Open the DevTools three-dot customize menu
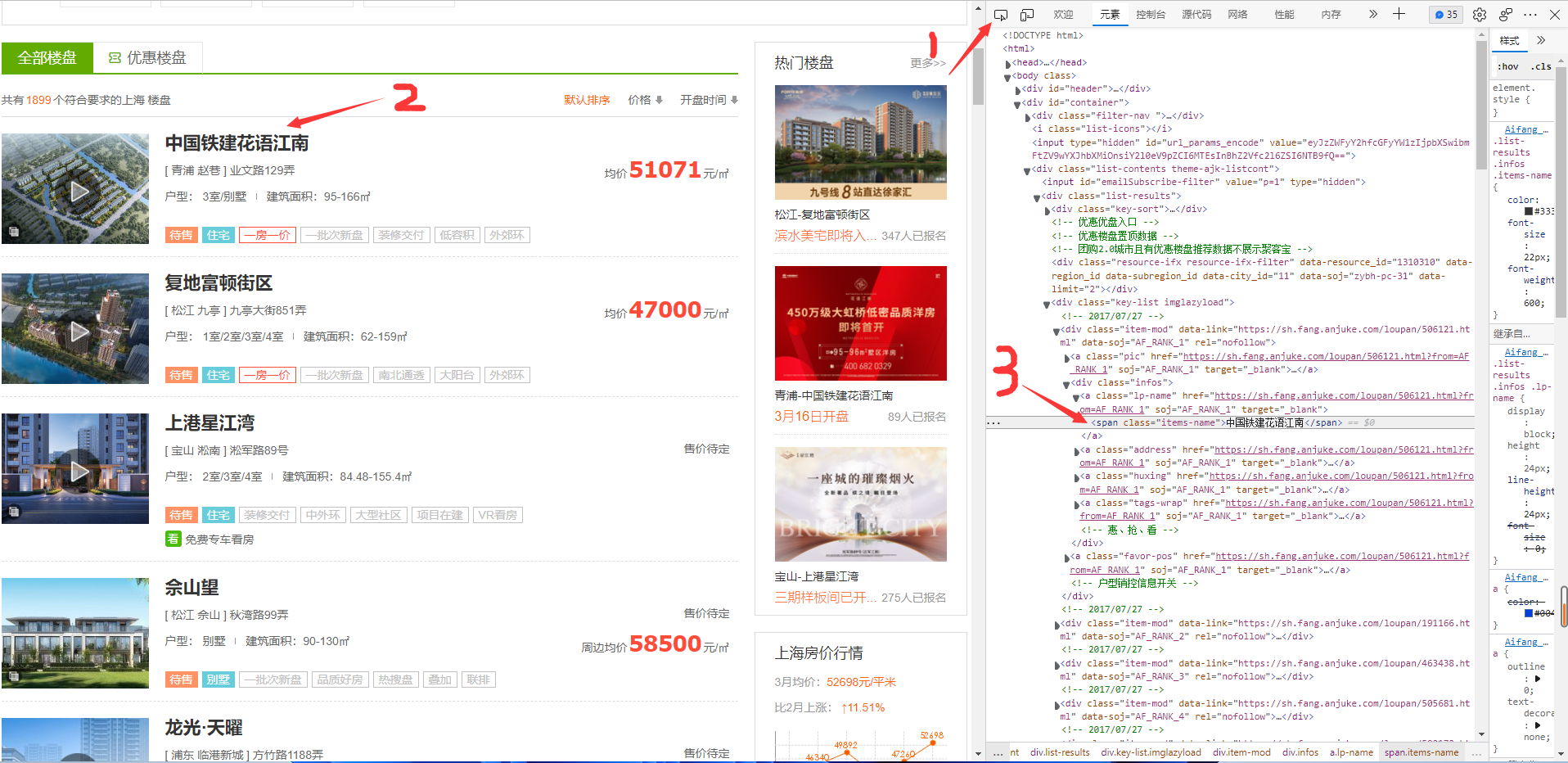This screenshot has width=1568, height=763. pyautogui.click(x=1530, y=15)
